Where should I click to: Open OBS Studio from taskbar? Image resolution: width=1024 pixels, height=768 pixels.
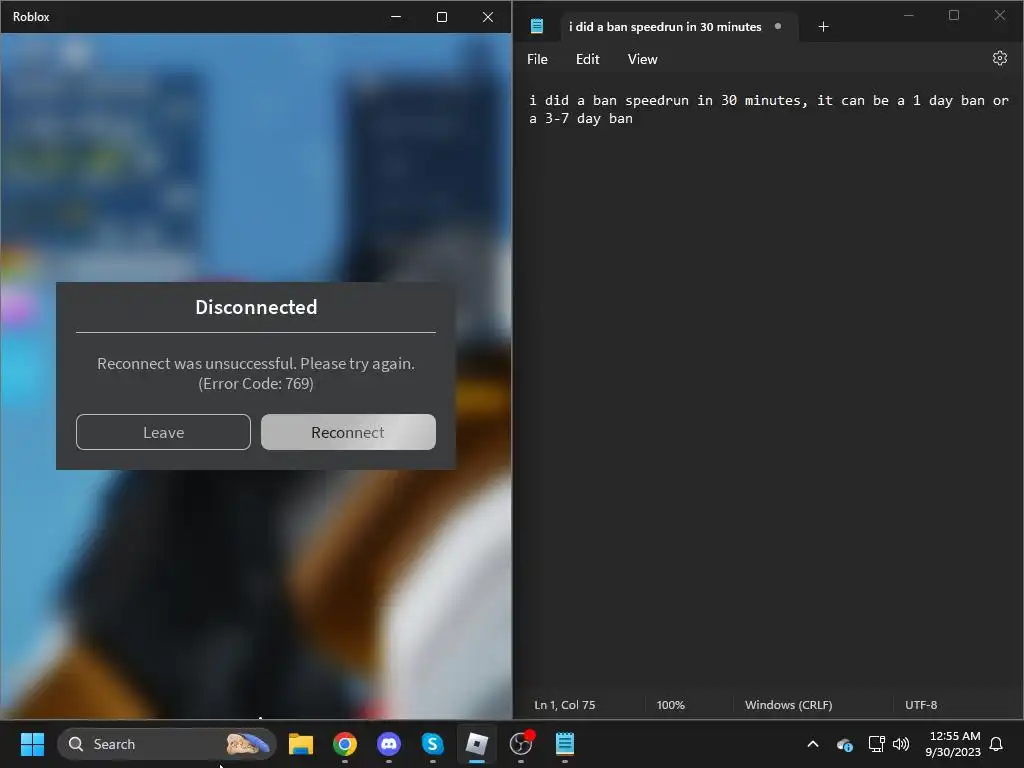point(521,744)
